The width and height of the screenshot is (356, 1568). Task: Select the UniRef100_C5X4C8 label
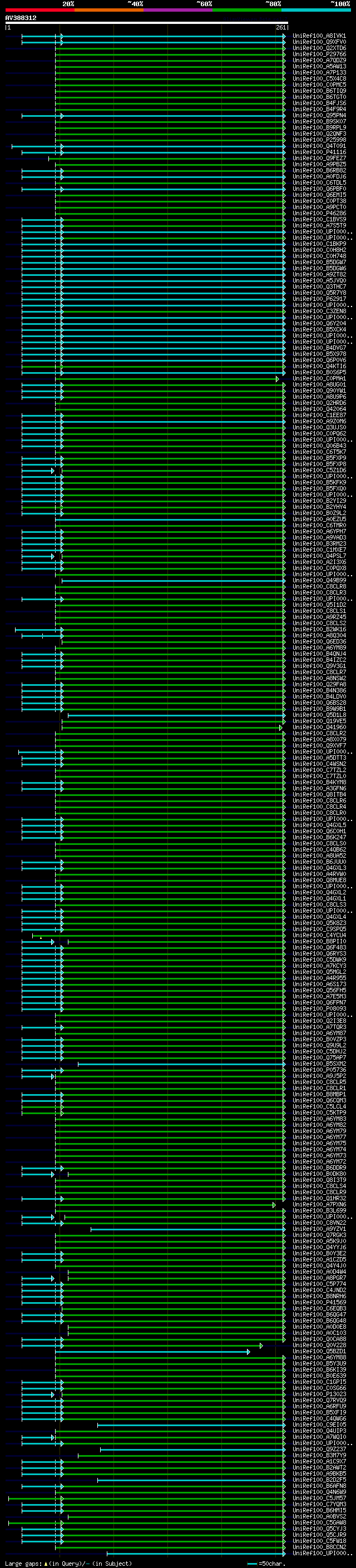pyautogui.click(x=319, y=78)
